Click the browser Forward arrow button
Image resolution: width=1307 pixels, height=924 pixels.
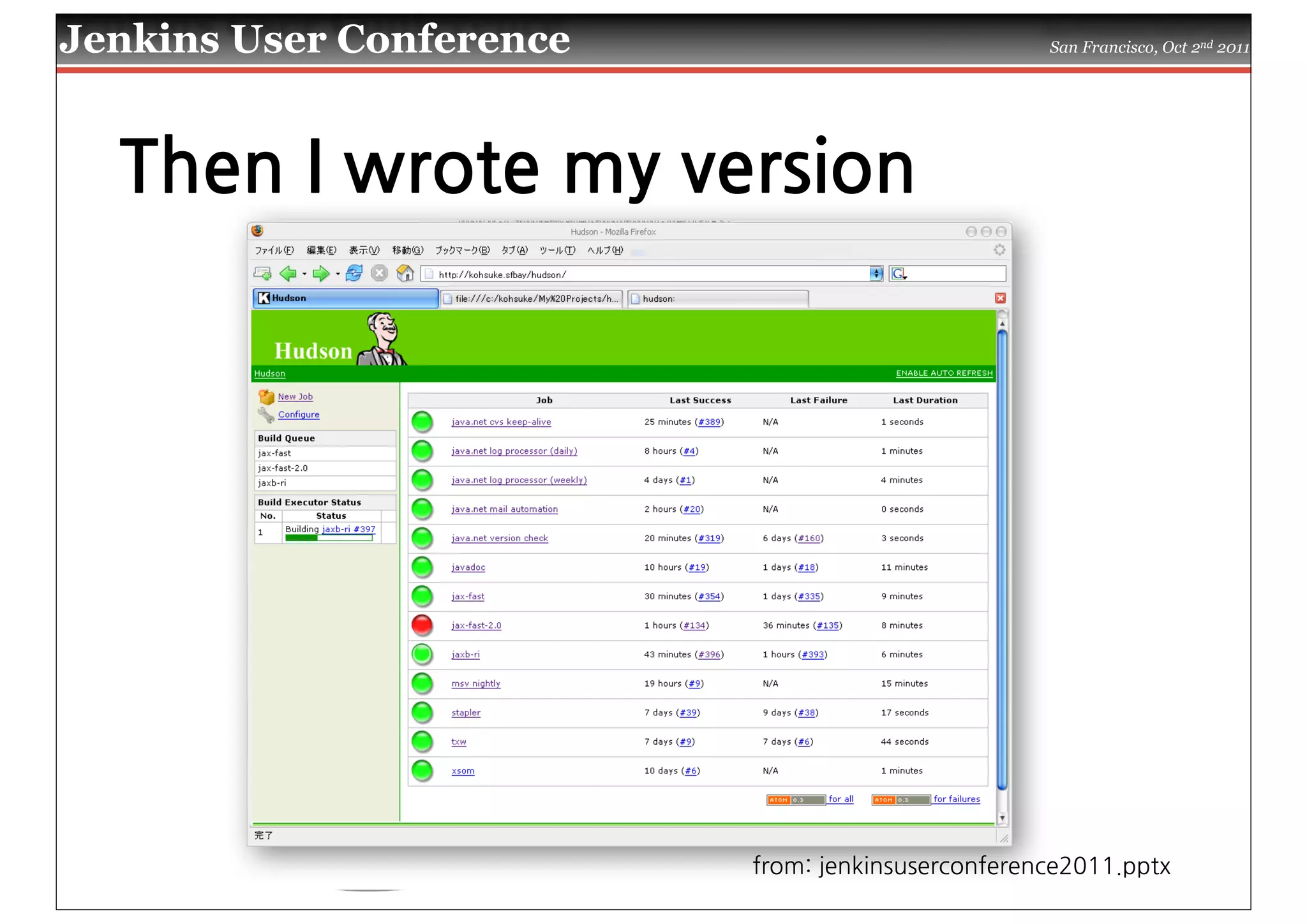point(320,274)
